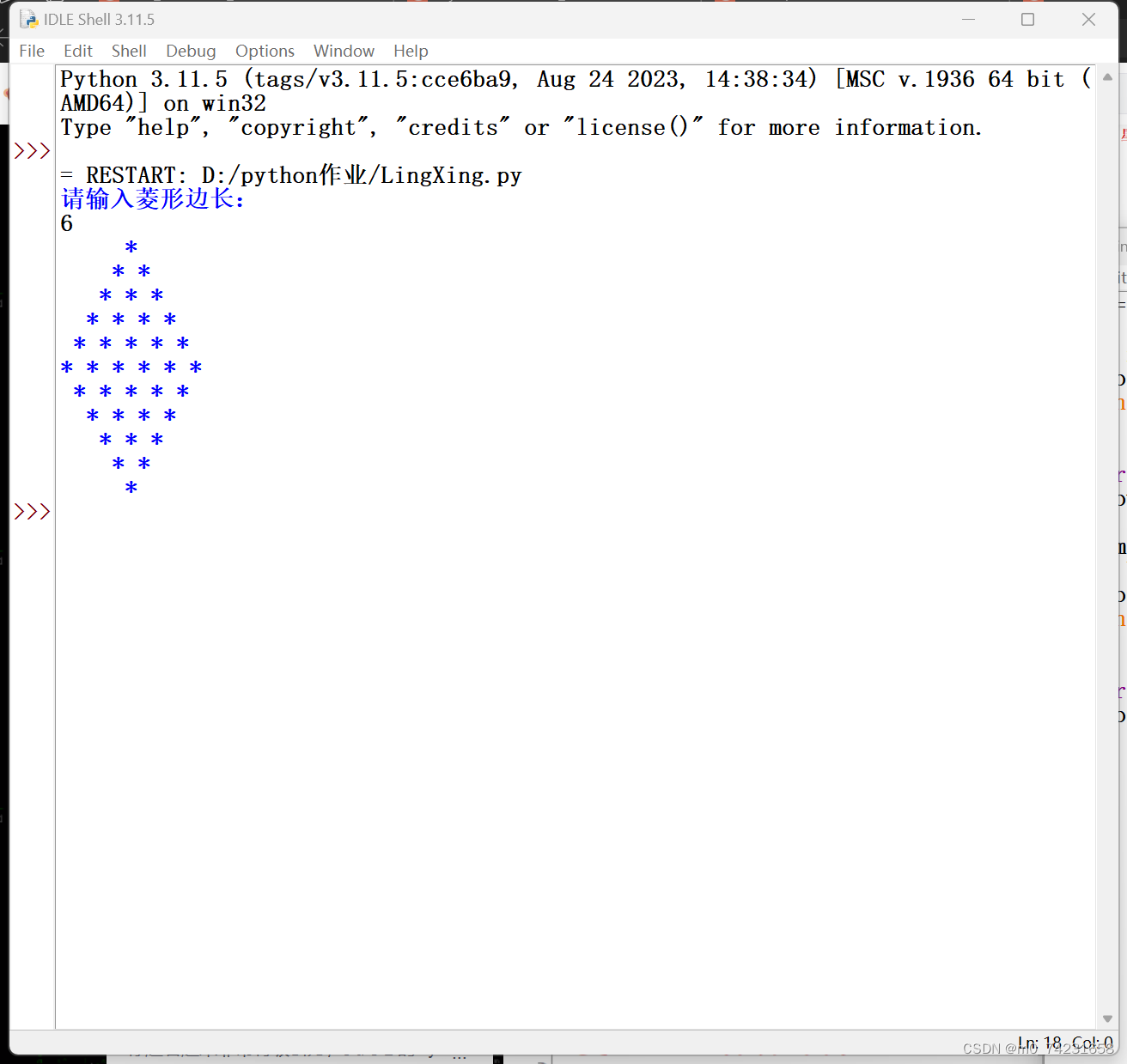The height and width of the screenshot is (1064, 1127).
Task: Close the IDLE Shell window
Action: tap(1088, 19)
